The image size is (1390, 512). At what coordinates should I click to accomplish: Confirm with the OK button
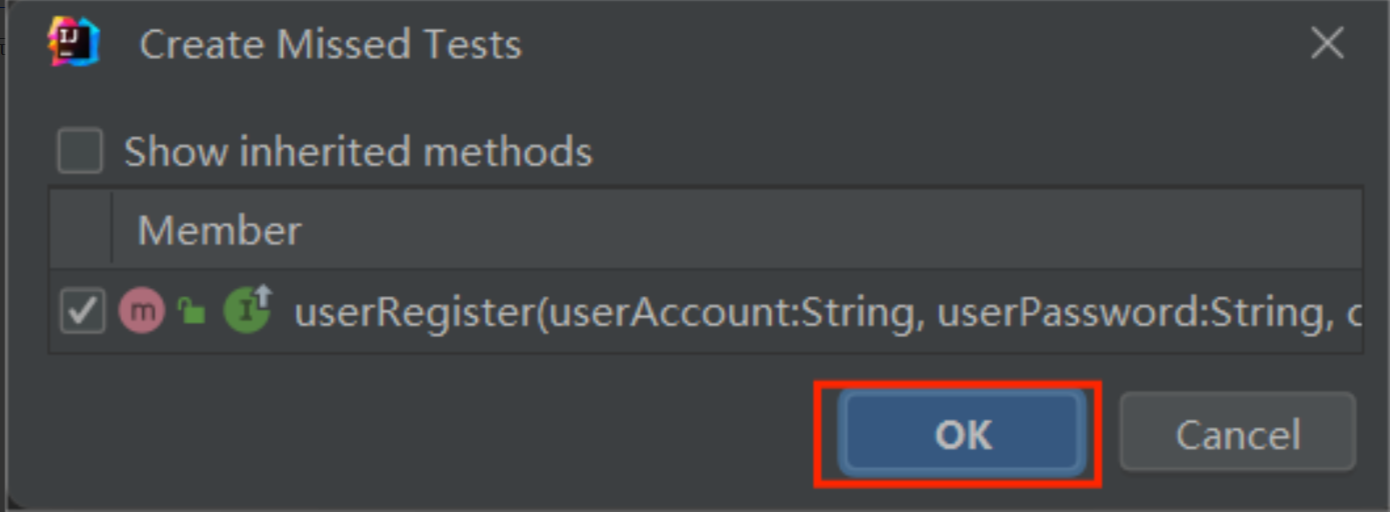[x=962, y=434]
